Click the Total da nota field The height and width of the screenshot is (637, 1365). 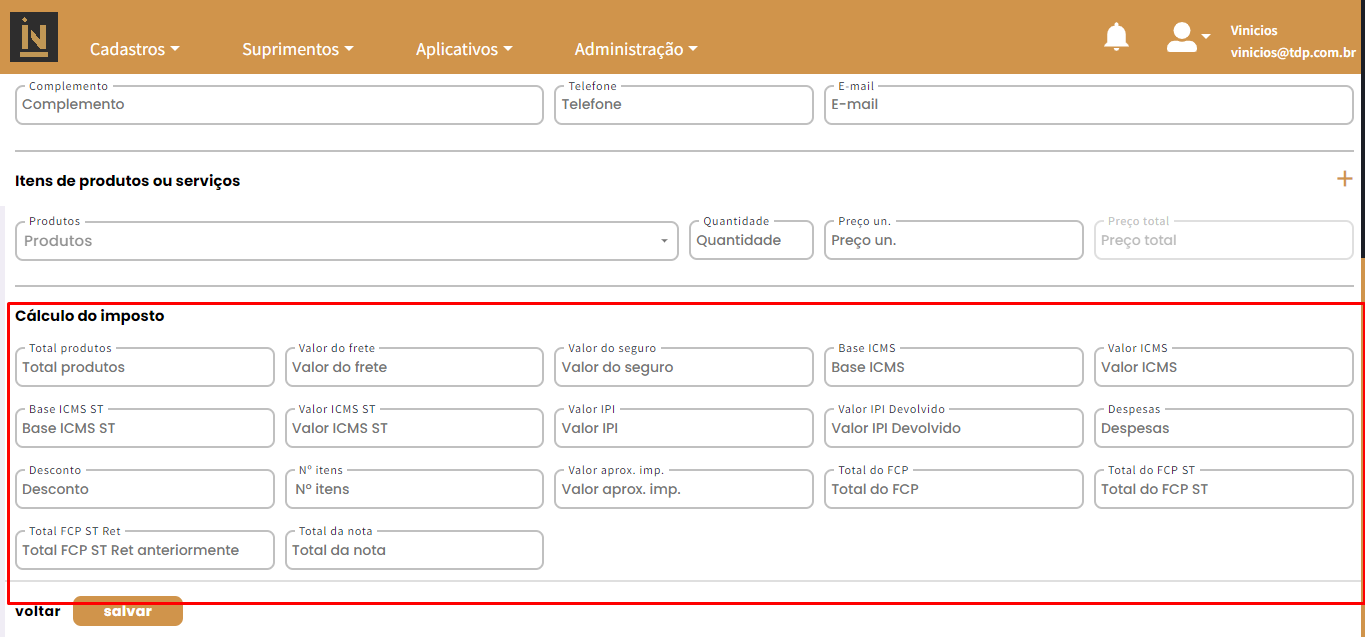point(414,550)
